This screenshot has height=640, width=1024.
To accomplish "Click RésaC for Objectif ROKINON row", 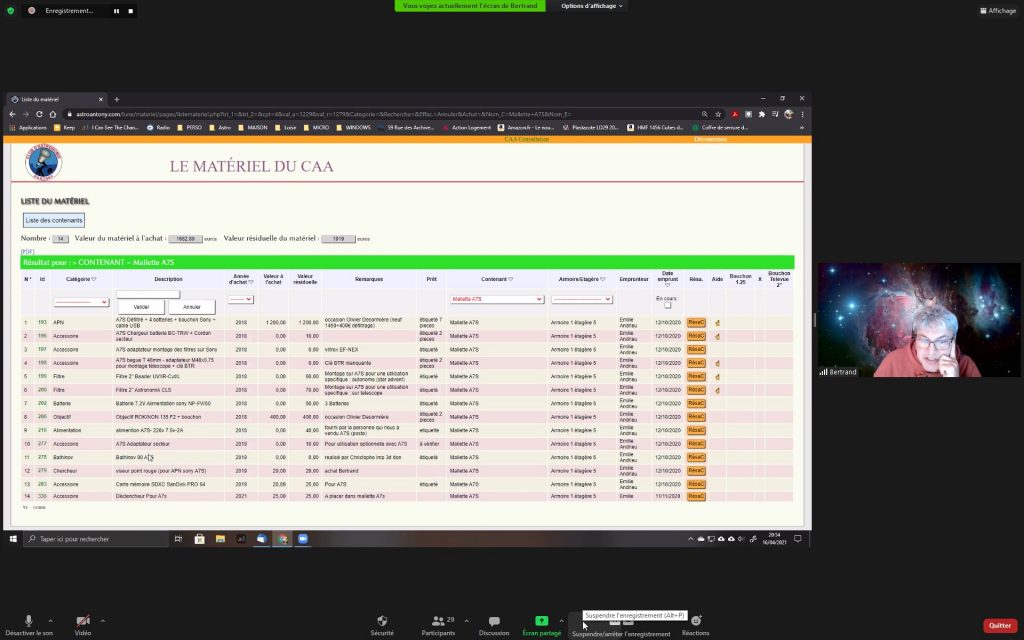I will tap(696, 417).
